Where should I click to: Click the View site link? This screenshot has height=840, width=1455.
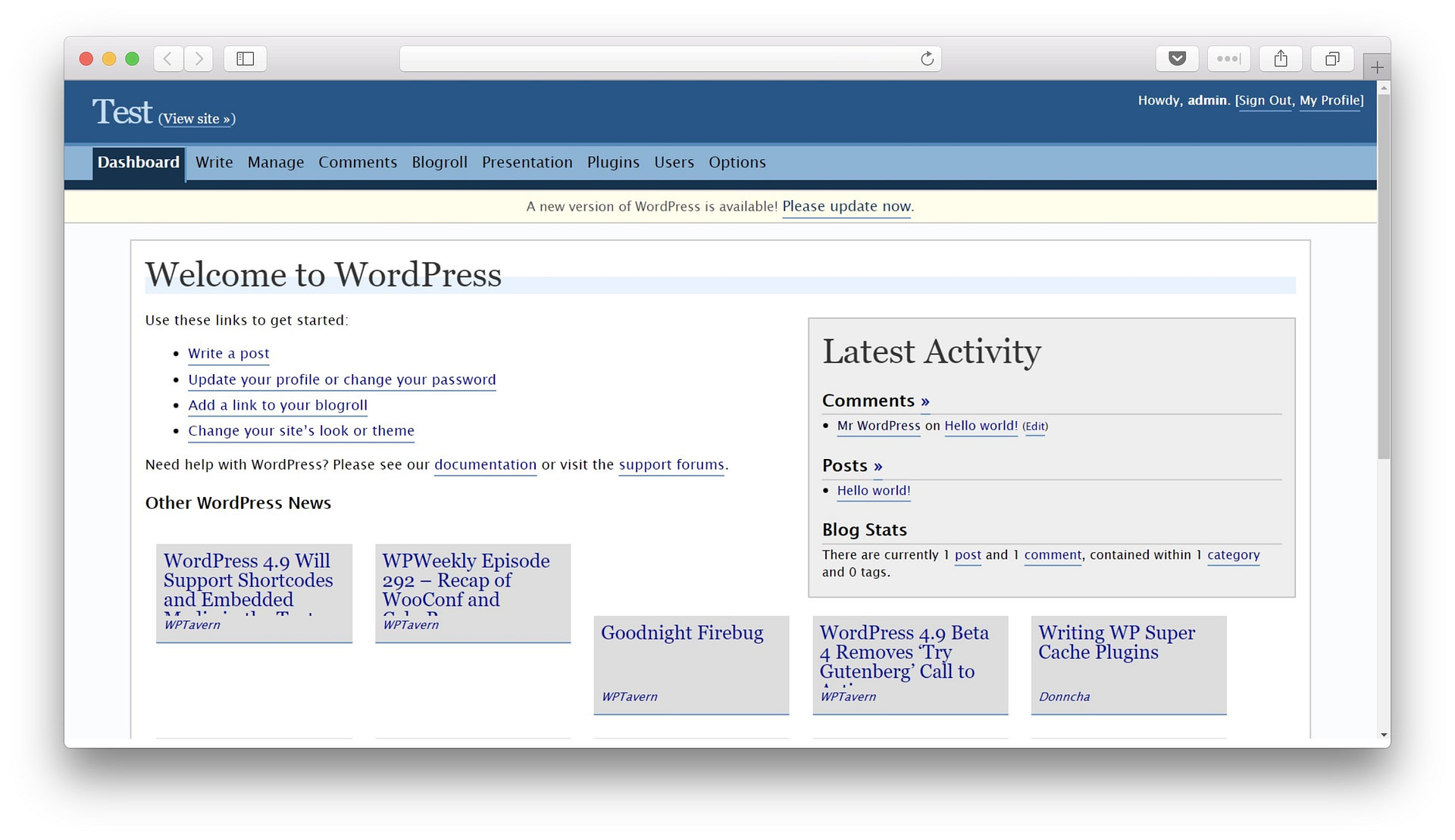coord(197,119)
